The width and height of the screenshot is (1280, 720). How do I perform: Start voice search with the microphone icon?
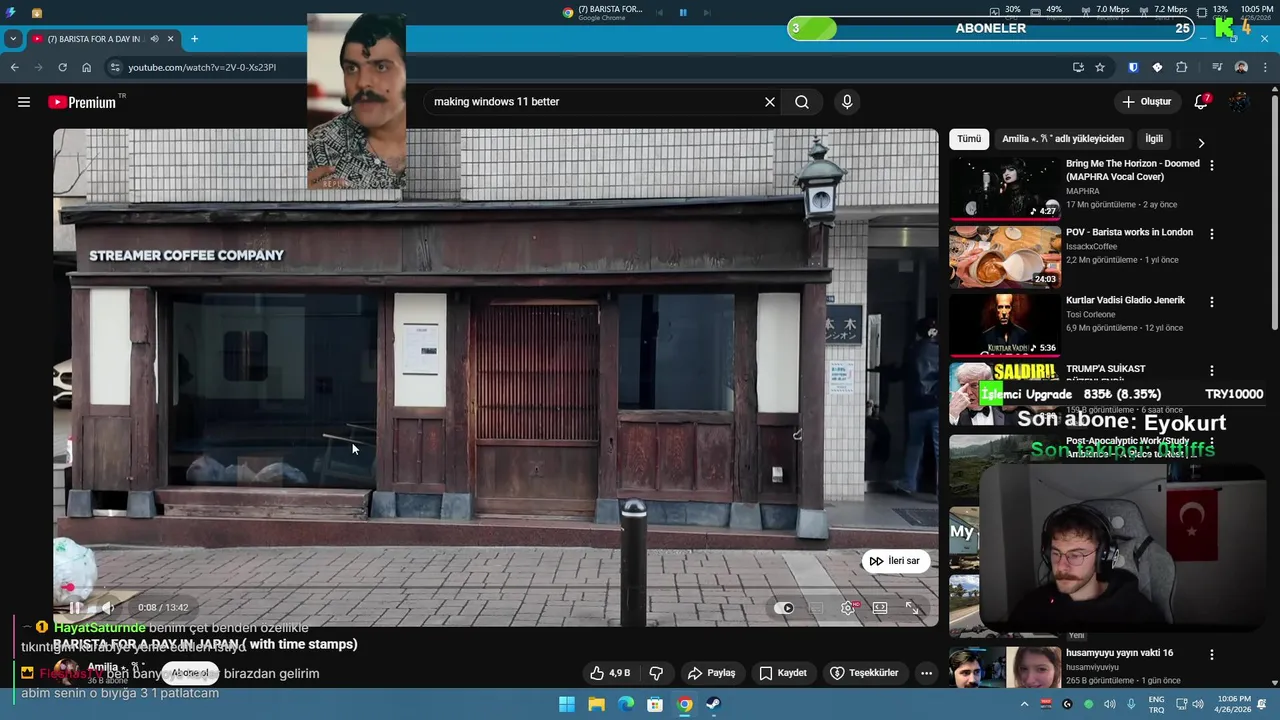(x=847, y=102)
